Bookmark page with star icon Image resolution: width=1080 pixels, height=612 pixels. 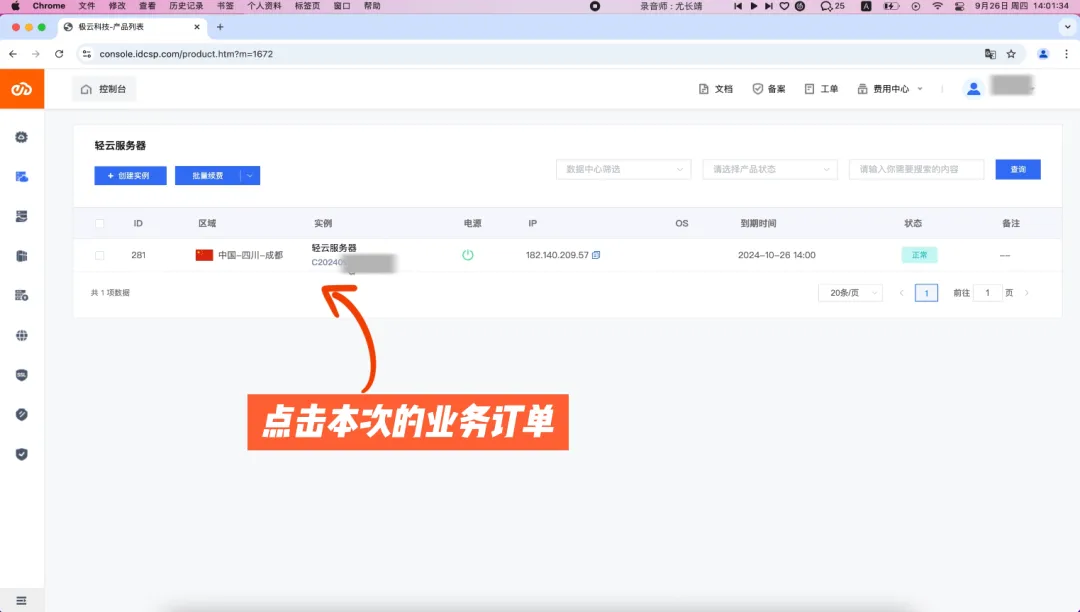1011,54
